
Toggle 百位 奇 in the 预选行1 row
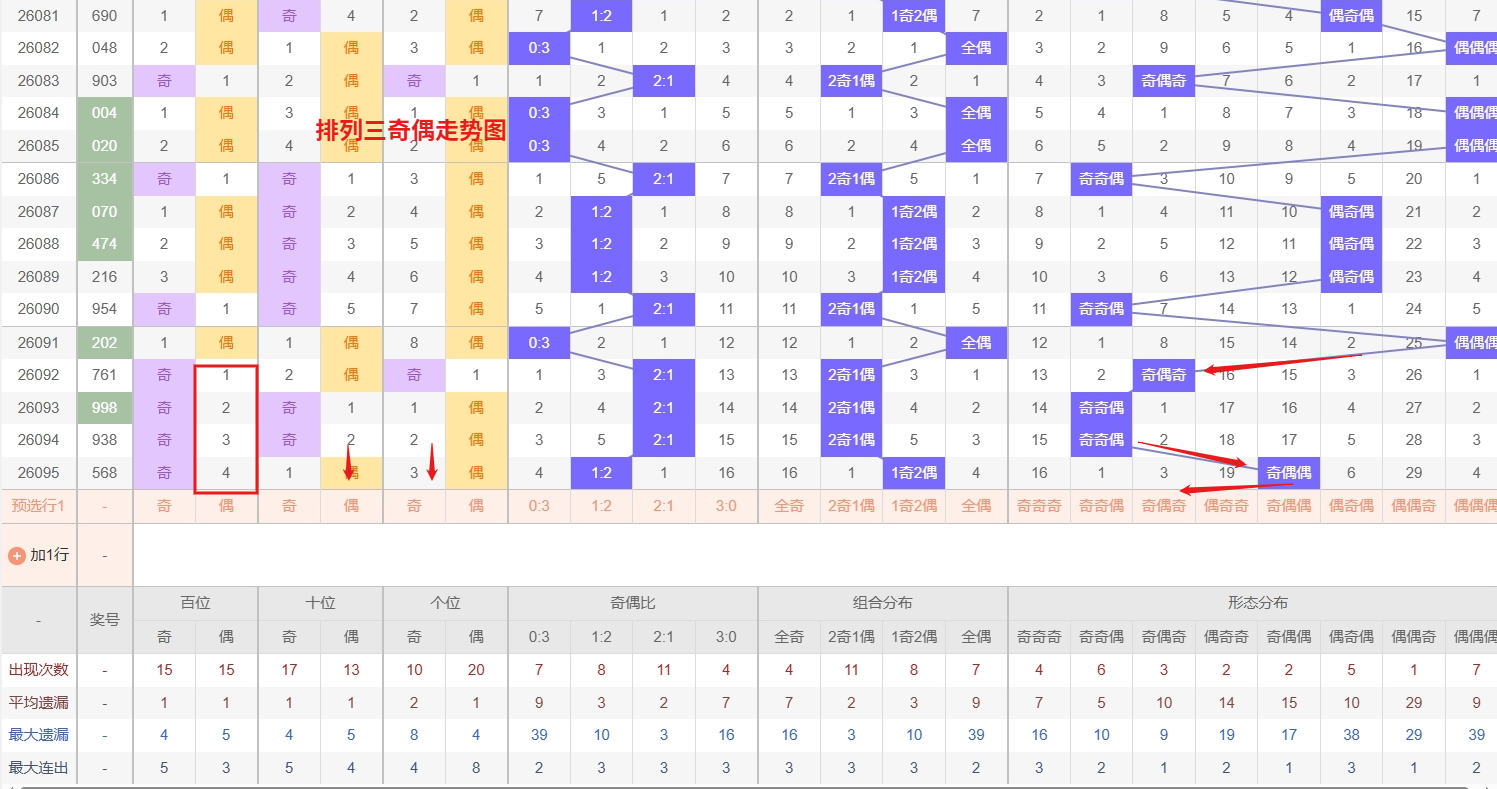click(x=164, y=506)
